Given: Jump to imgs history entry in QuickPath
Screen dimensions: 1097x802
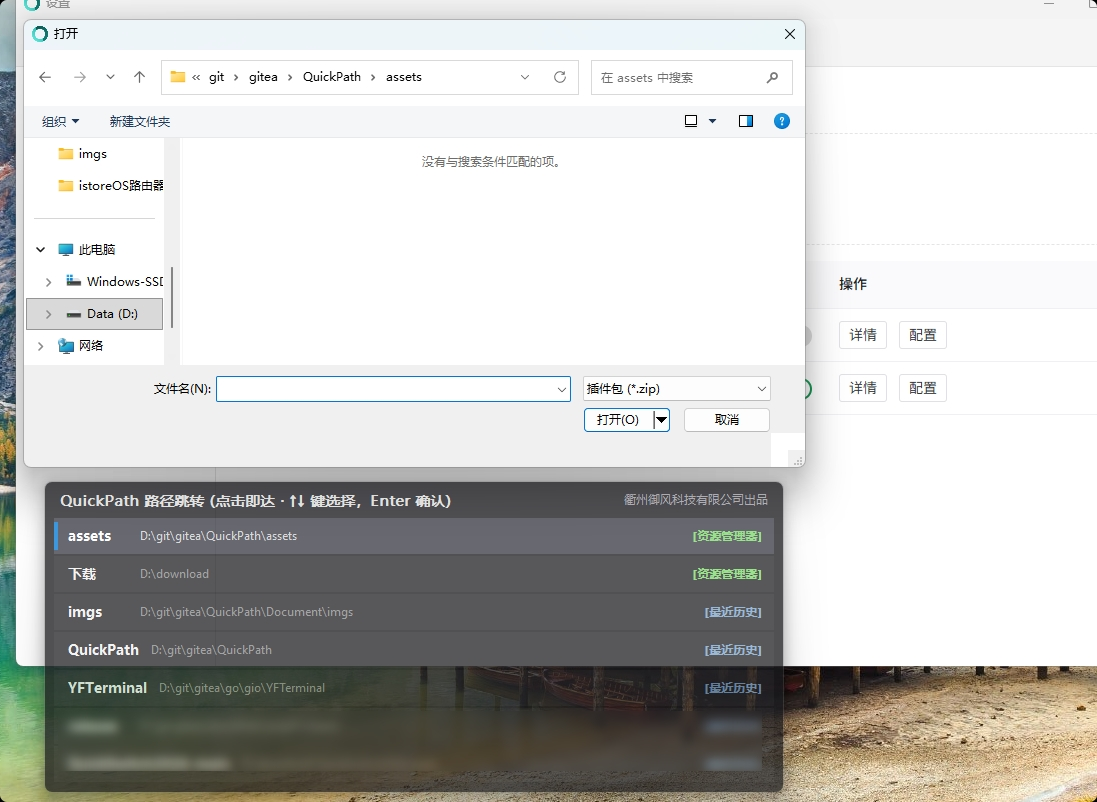Looking at the screenshot, I should [414, 612].
